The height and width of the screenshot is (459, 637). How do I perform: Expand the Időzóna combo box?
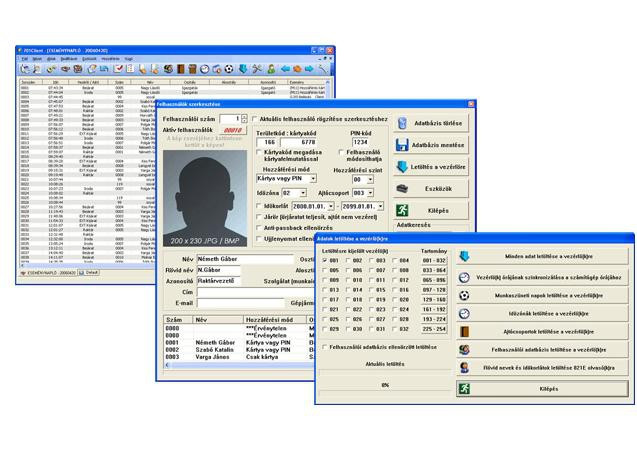pyautogui.click(x=301, y=192)
